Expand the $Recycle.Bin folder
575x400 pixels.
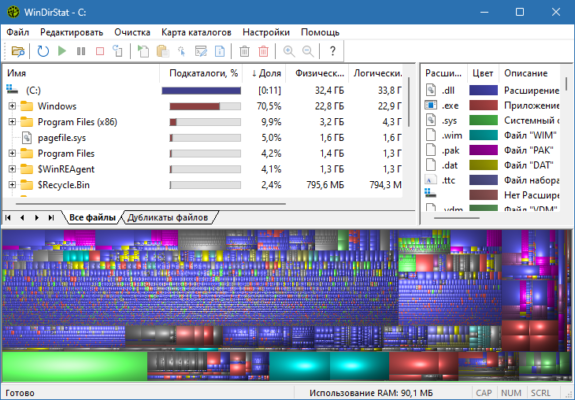12,185
